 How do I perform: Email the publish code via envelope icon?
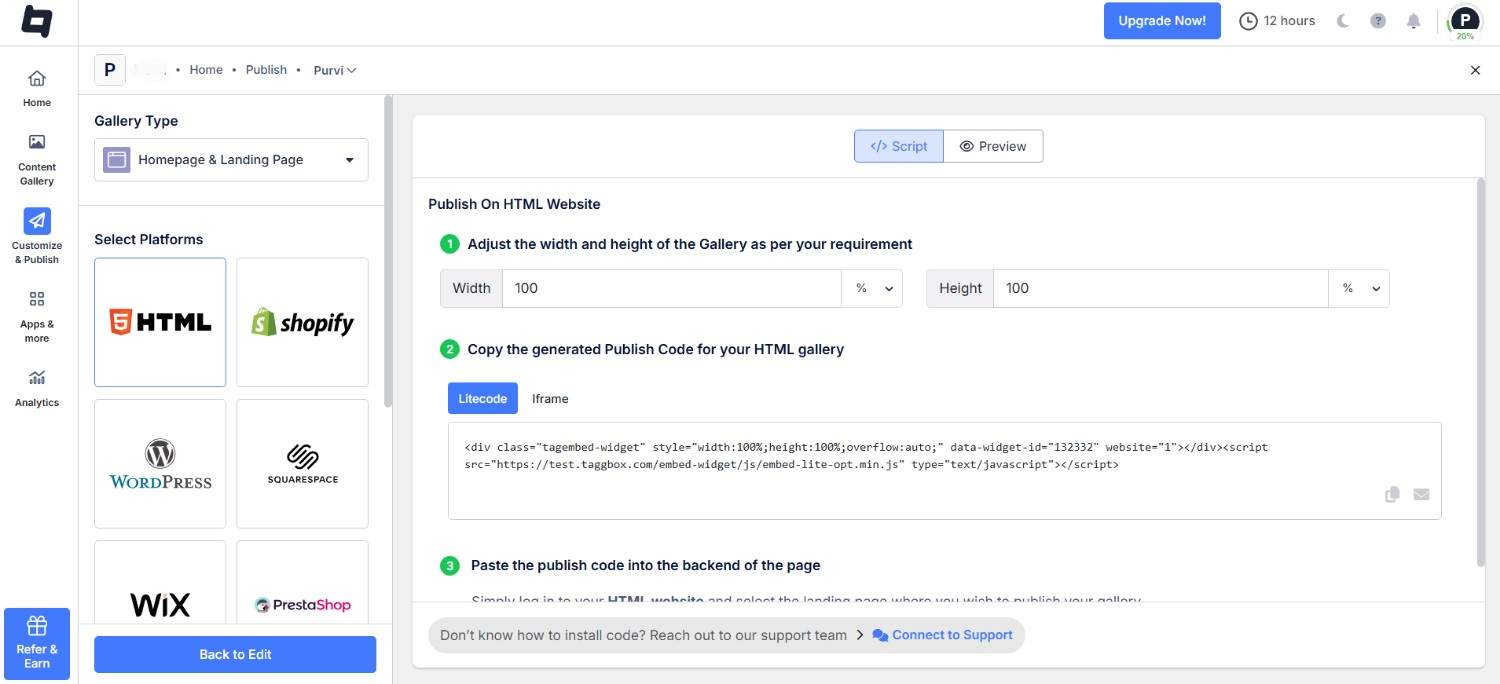pyautogui.click(x=1421, y=493)
